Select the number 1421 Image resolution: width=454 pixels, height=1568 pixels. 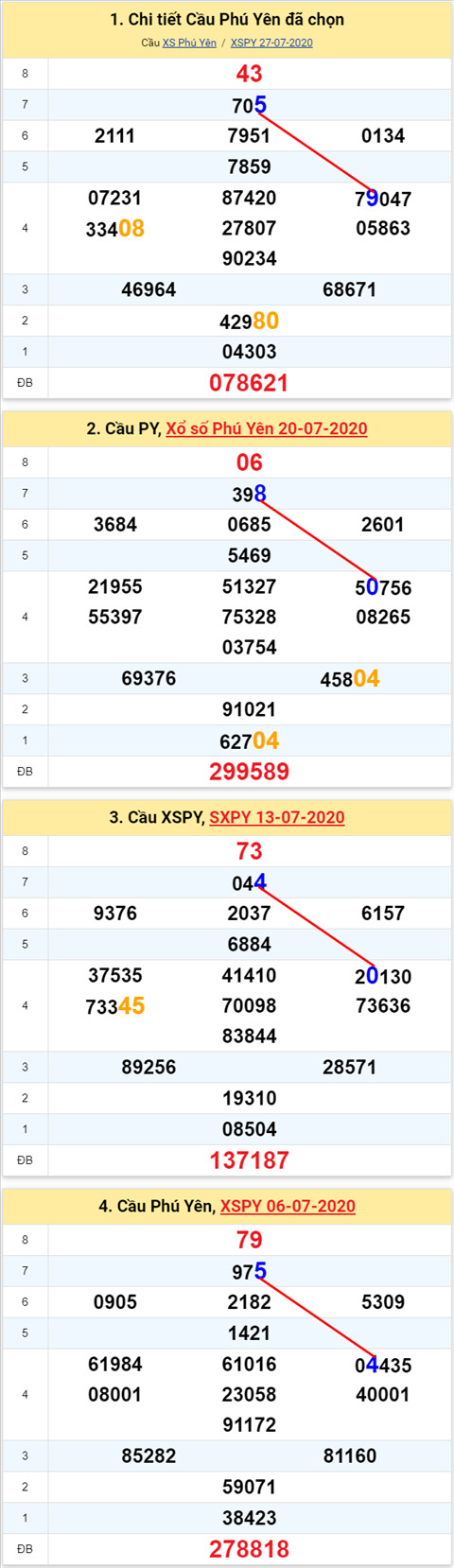tap(249, 1333)
